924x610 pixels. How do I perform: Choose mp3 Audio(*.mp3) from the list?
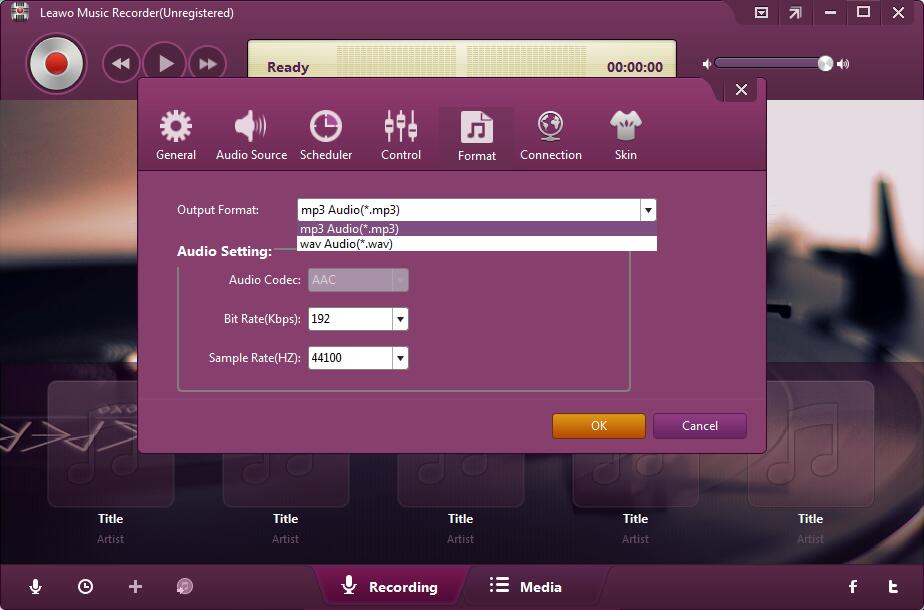[477, 229]
